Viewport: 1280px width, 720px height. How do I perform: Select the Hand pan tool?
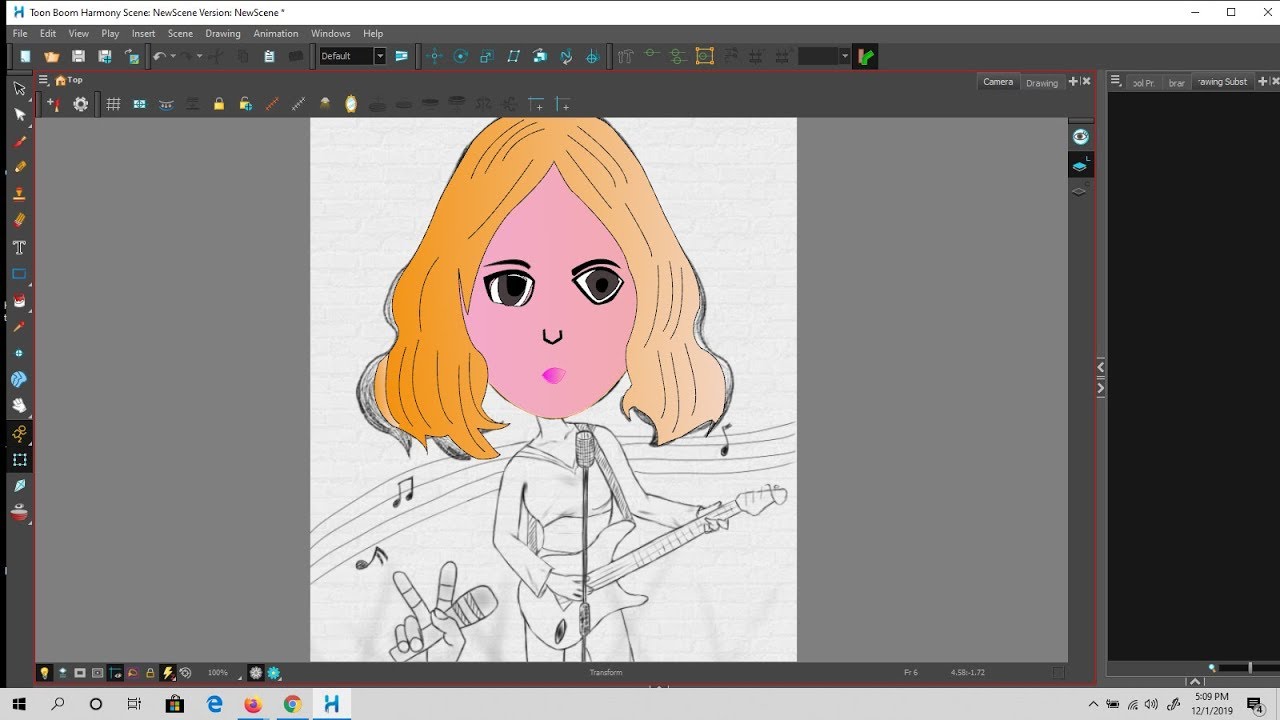19,406
